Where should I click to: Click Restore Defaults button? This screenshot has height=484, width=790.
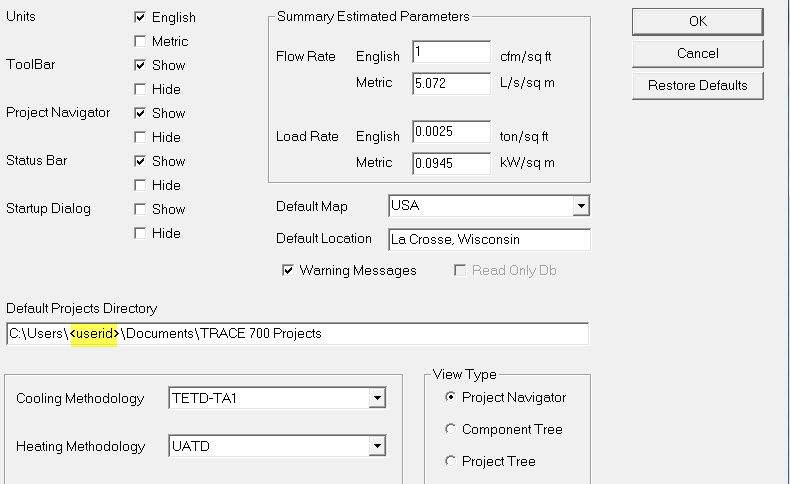(697, 85)
